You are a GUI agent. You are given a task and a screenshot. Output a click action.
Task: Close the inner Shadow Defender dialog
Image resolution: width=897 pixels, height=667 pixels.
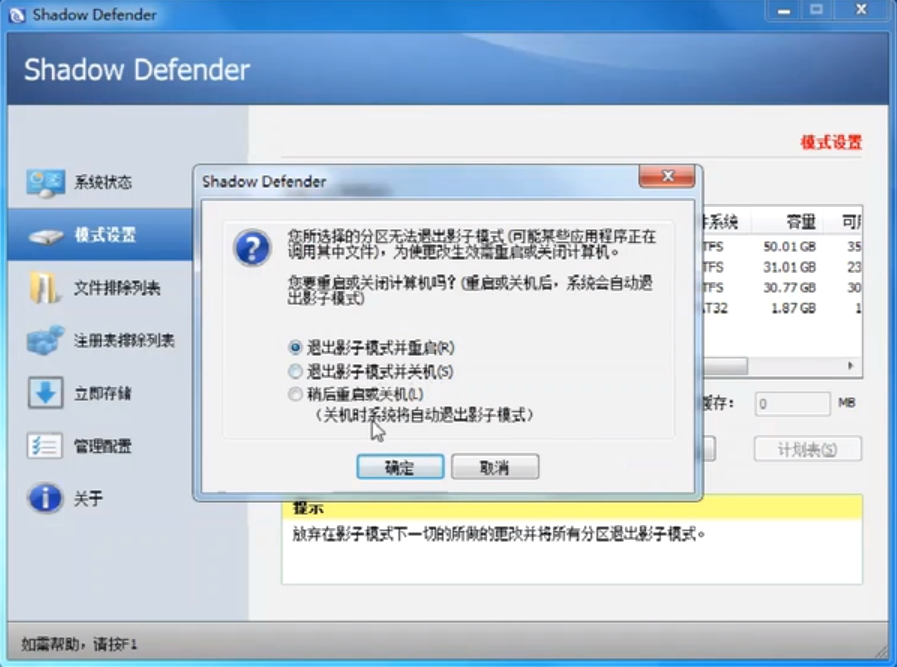(x=667, y=176)
